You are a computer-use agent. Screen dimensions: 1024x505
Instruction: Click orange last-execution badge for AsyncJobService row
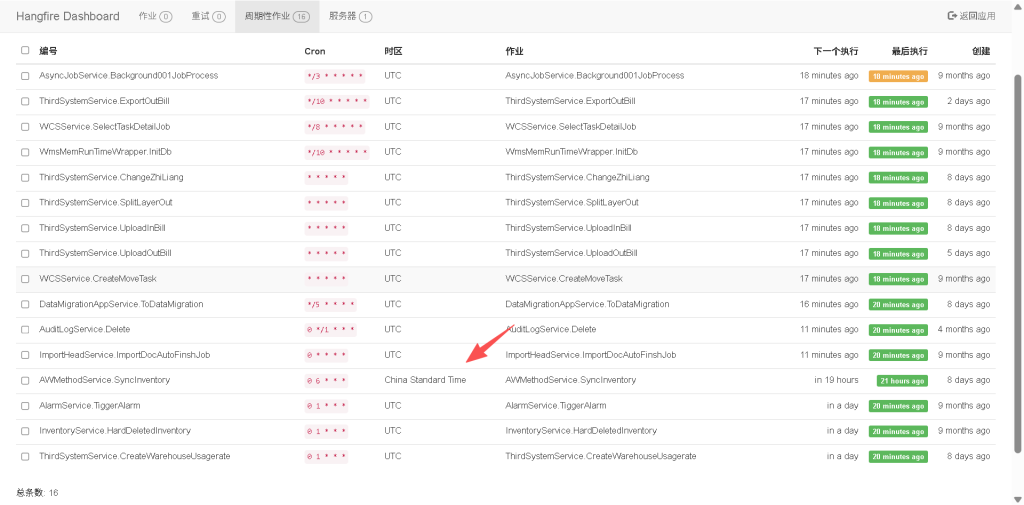(x=898, y=76)
